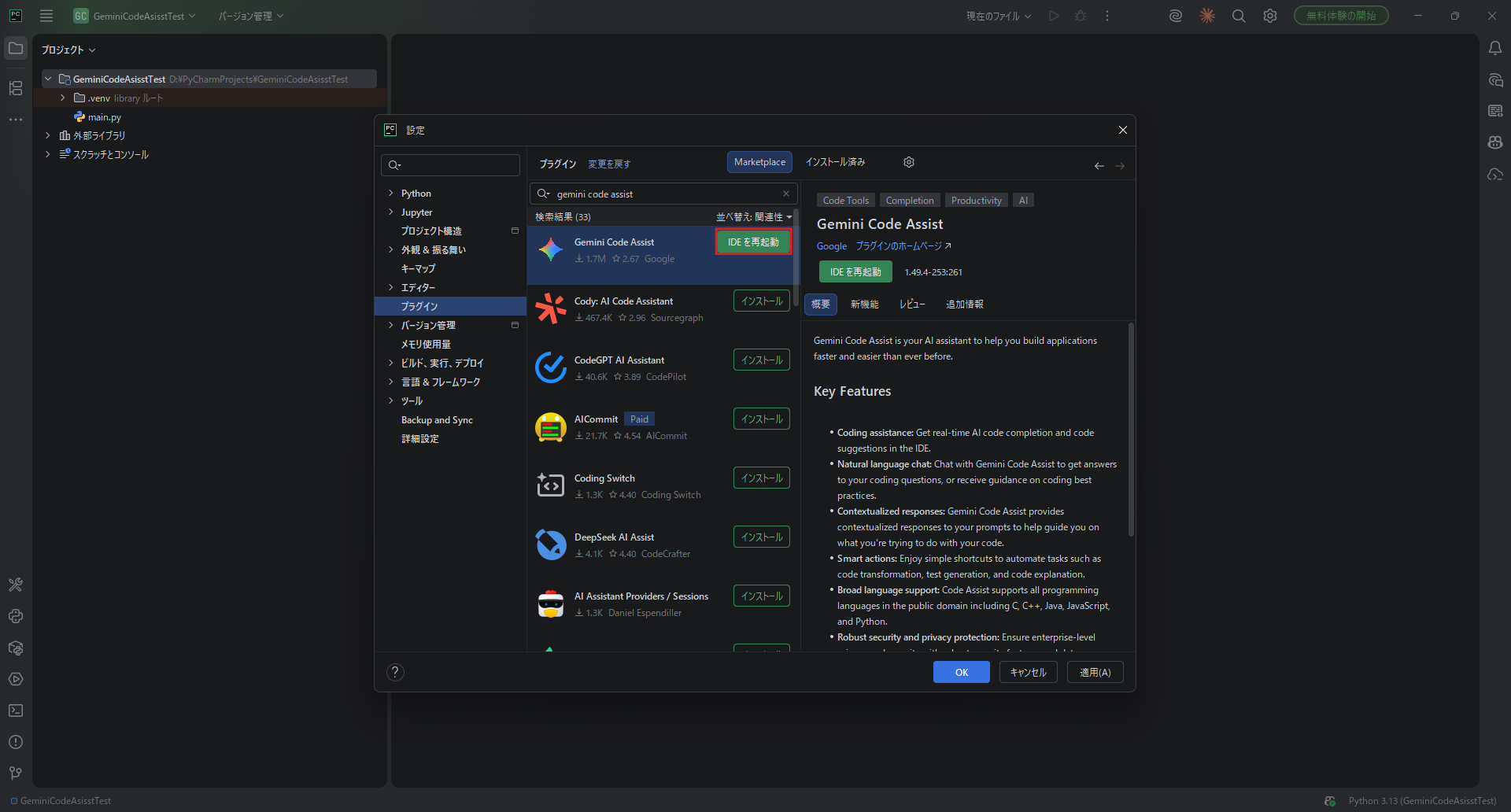Select the Reviews tab in plugin details
Viewport: 1511px width, 812px height.
(x=911, y=304)
